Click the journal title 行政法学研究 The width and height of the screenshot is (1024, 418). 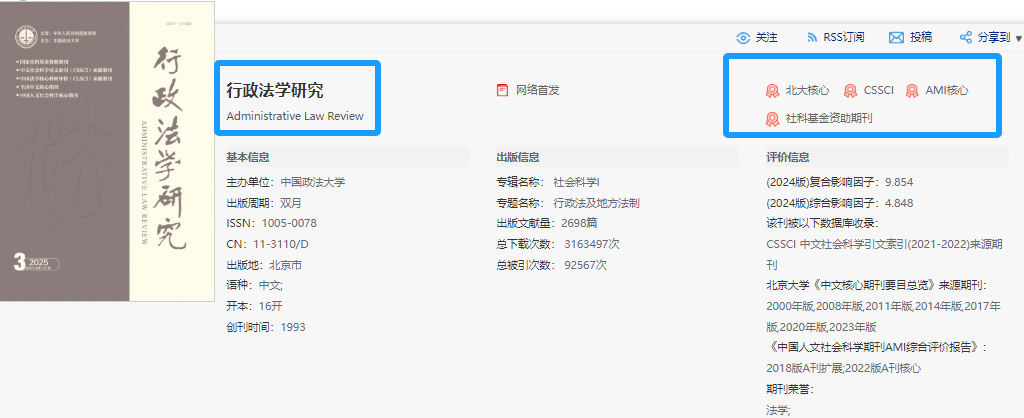(275, 91)
